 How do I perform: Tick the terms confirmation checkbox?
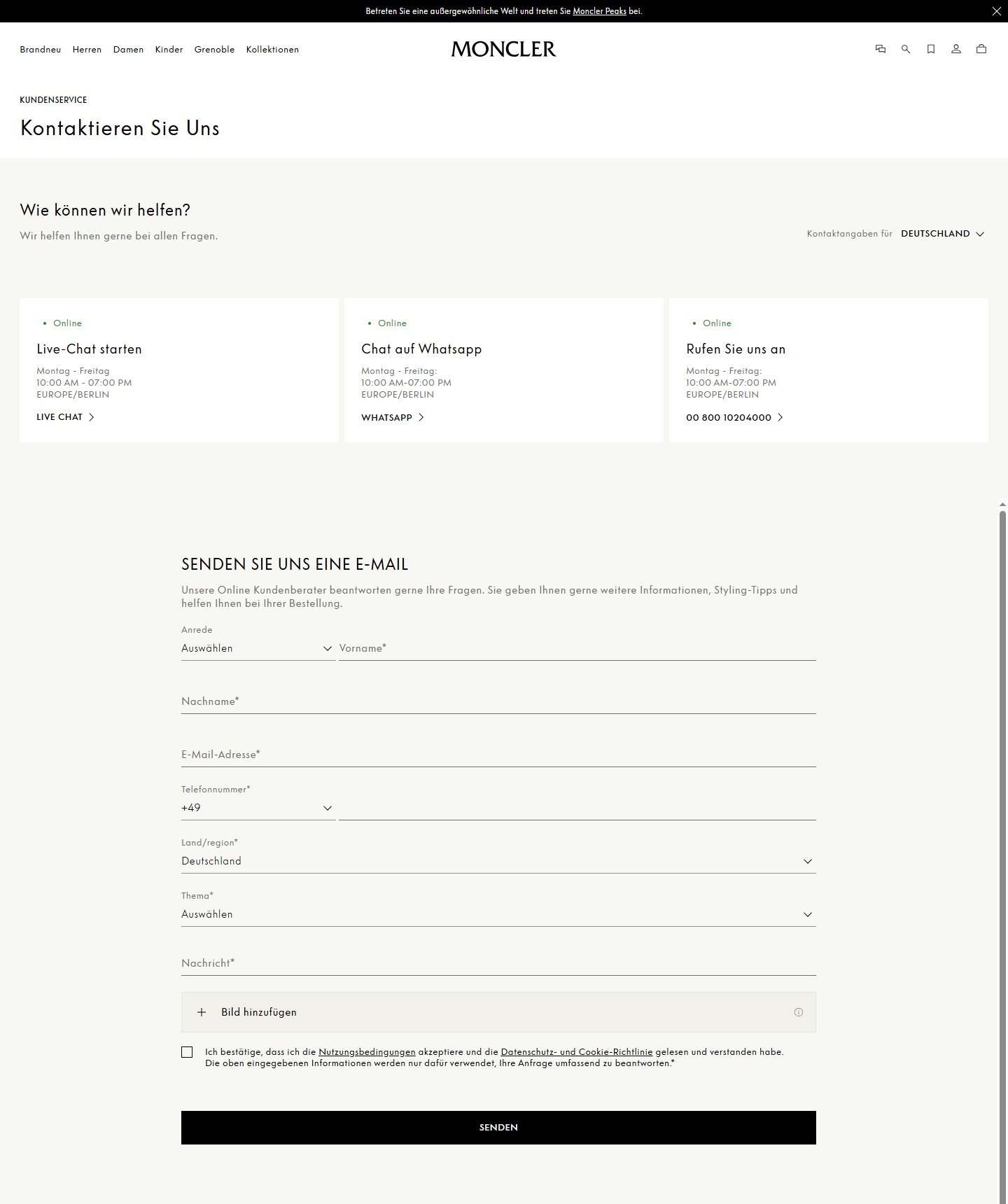(x=187, y=1052)
